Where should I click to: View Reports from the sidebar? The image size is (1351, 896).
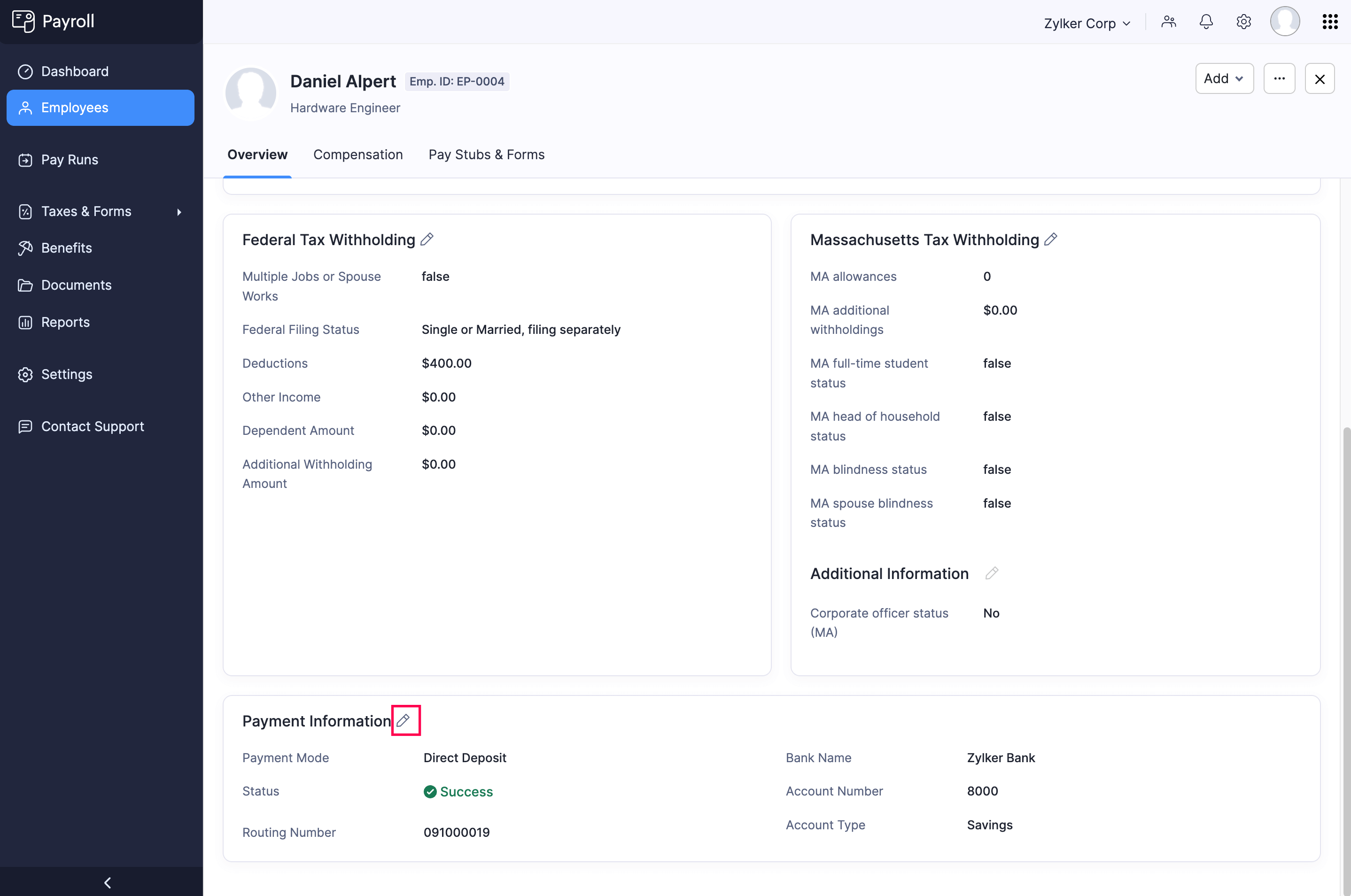coord(65,322)
